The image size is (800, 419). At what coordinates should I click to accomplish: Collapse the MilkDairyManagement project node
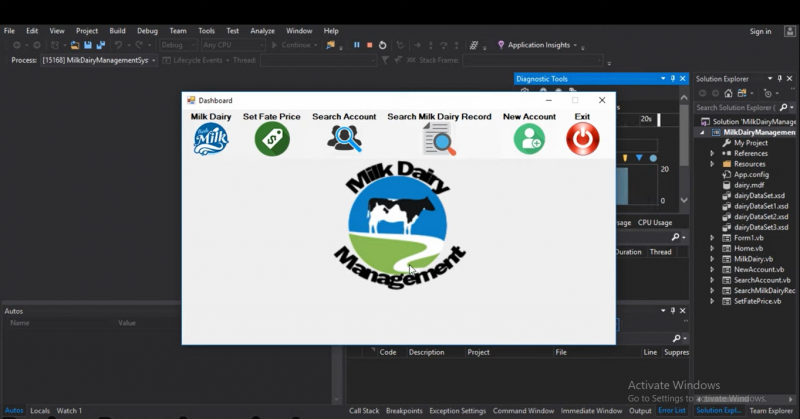[x=703, y=132]
